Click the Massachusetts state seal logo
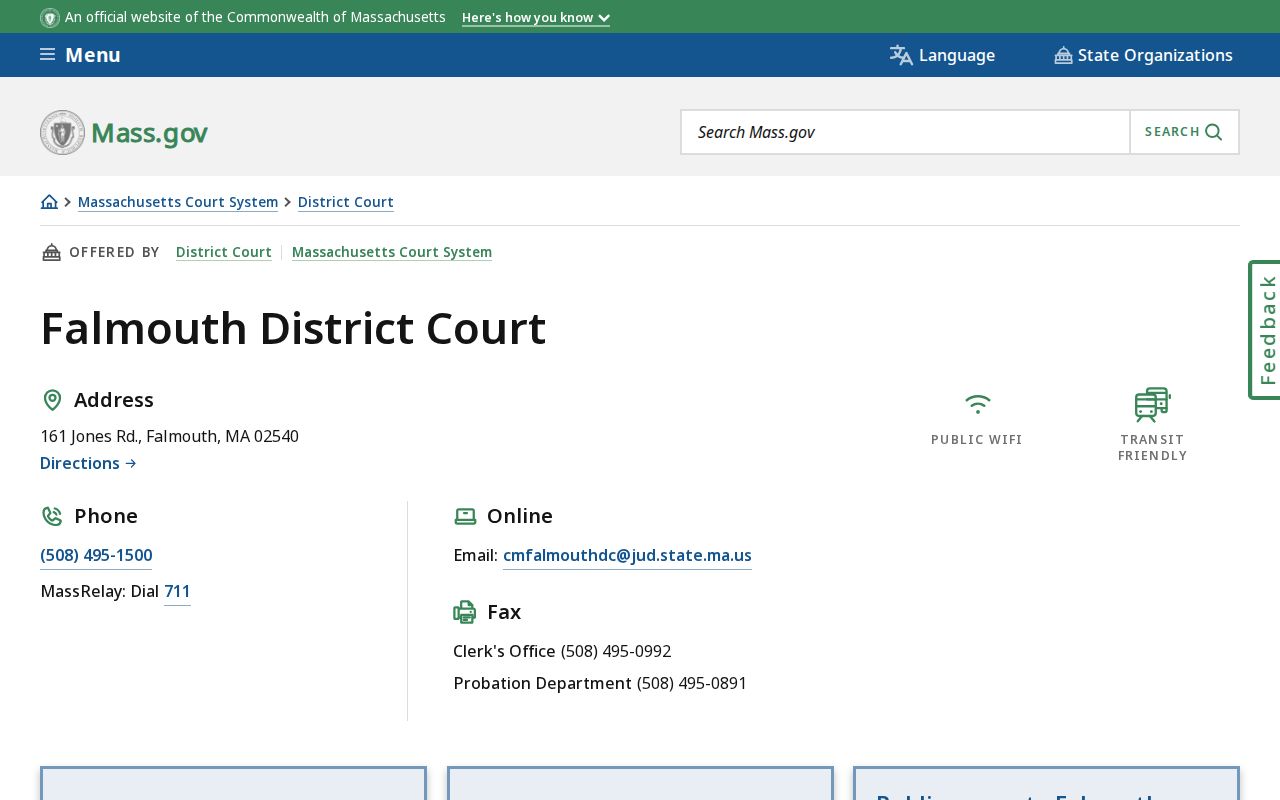 62,132
